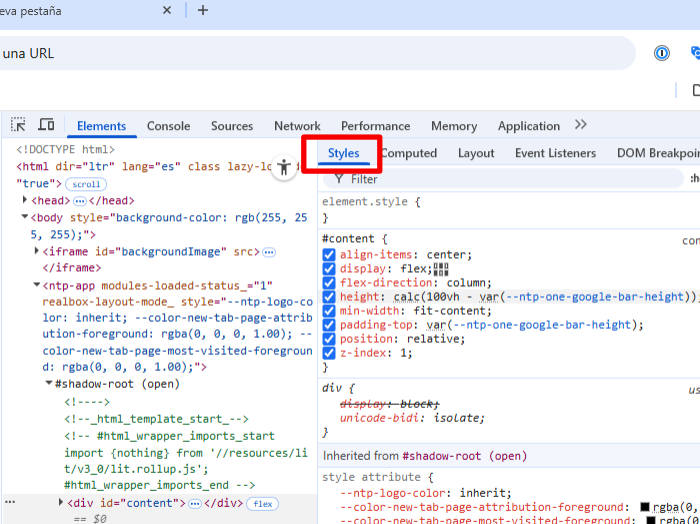700x524 pixels.
Task: Disable the flex-direction: column declaration
Action: 329,283
